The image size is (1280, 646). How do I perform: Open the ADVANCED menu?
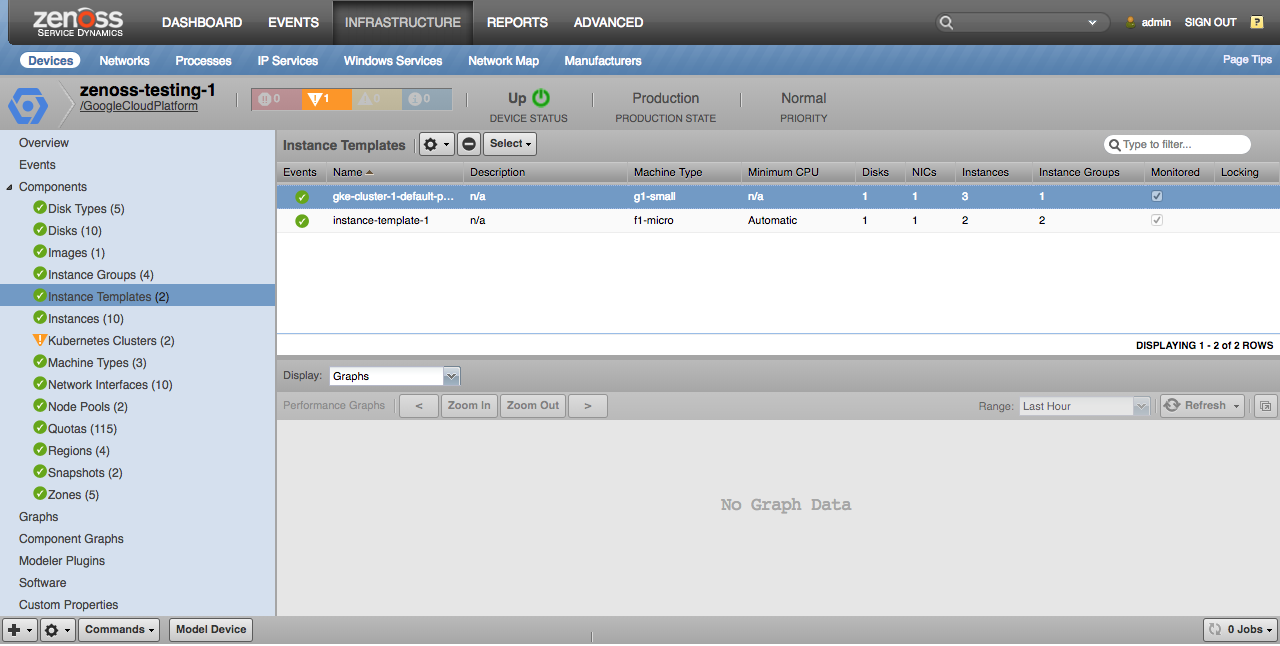(608, 22)
